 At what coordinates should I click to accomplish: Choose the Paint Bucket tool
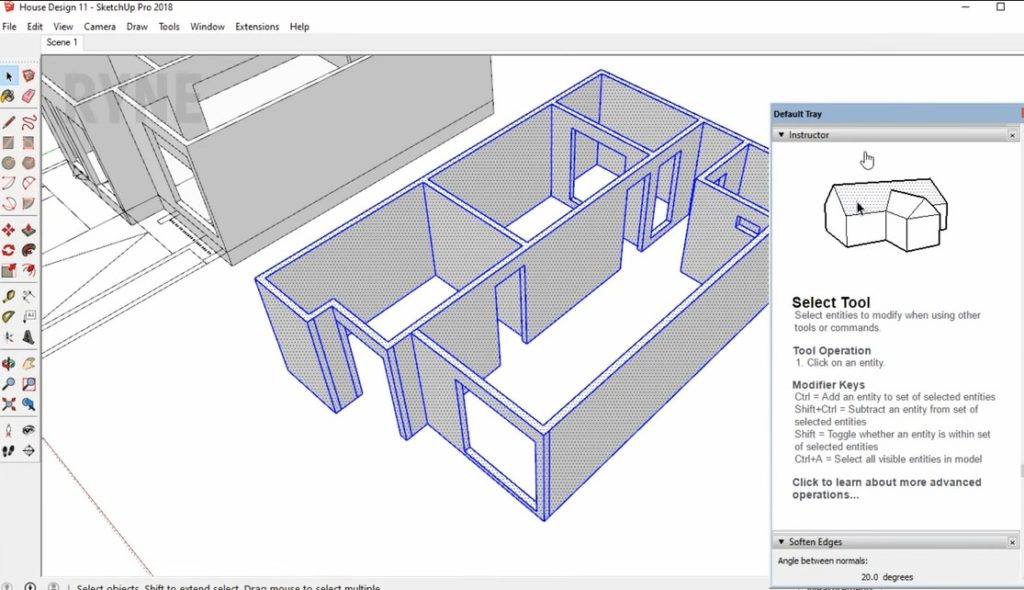click(8, 96)
